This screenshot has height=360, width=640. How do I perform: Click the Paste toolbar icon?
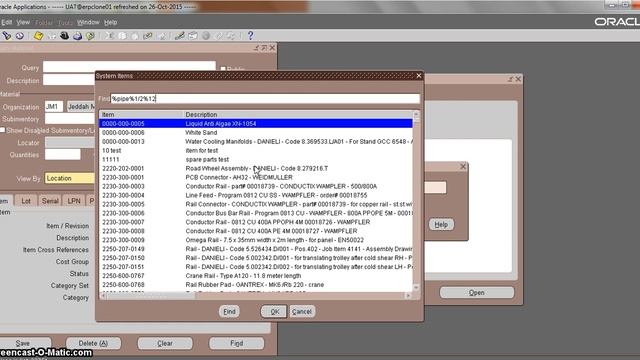(x=135, y=36)
